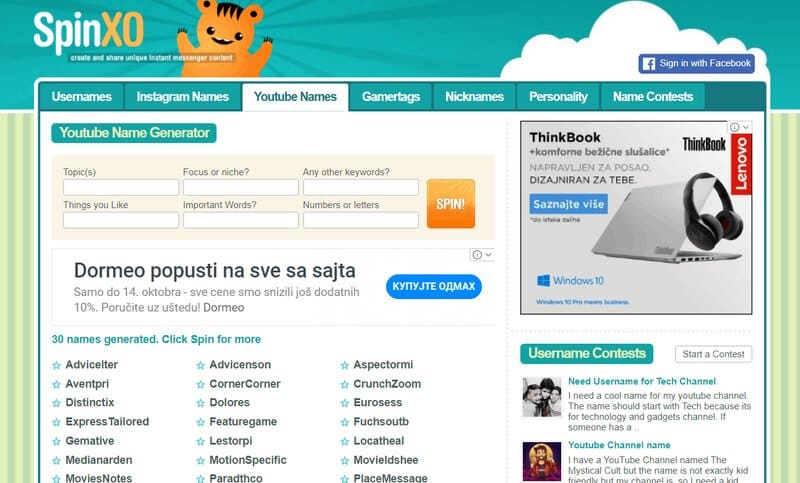This screenshot has width=800, height=483.
Task: Click the star icon beside Advicelter
Action: point(56,365)
